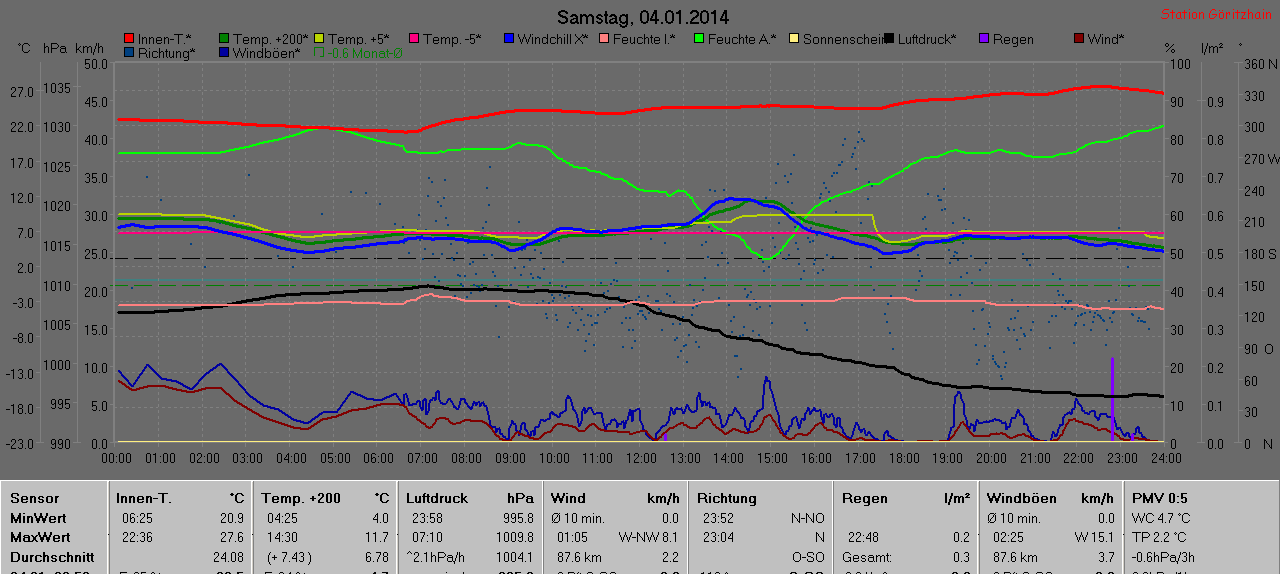
Task: Click the red Station Göritzhain label
Action: (x=1215, y=15)
